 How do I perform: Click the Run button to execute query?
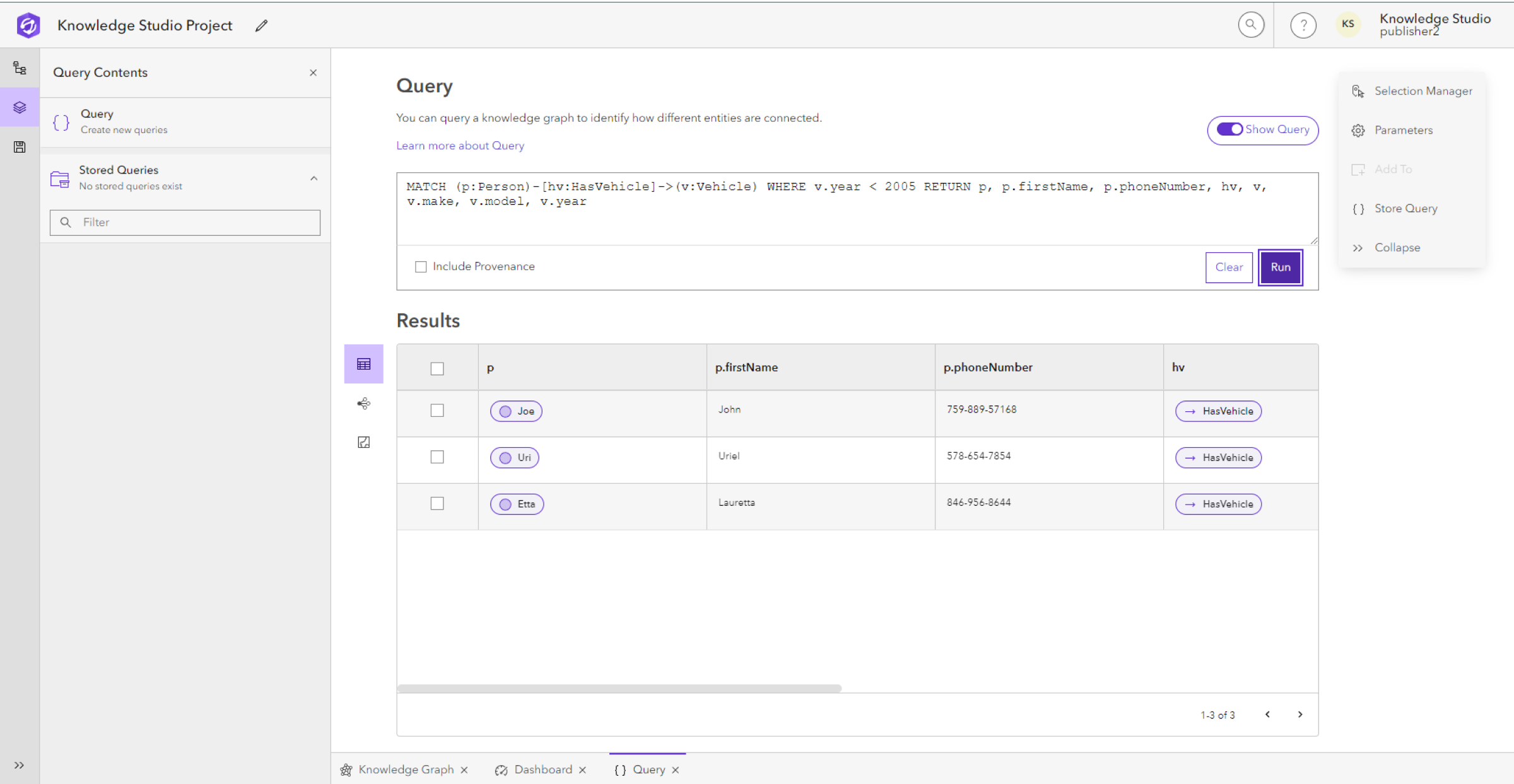point(1281,266)
